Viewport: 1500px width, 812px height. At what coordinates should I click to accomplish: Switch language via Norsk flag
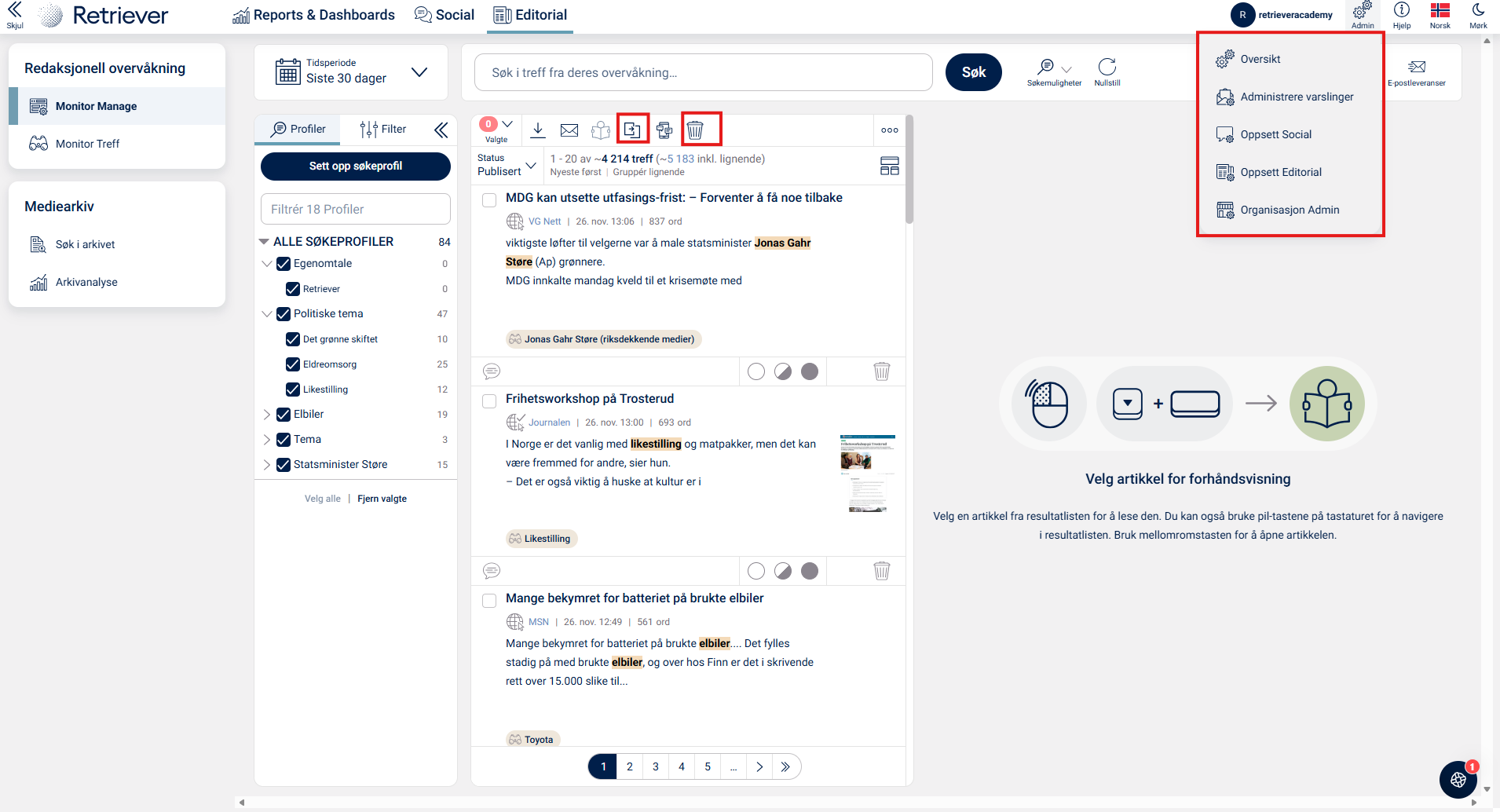[x=1440, y=15]
